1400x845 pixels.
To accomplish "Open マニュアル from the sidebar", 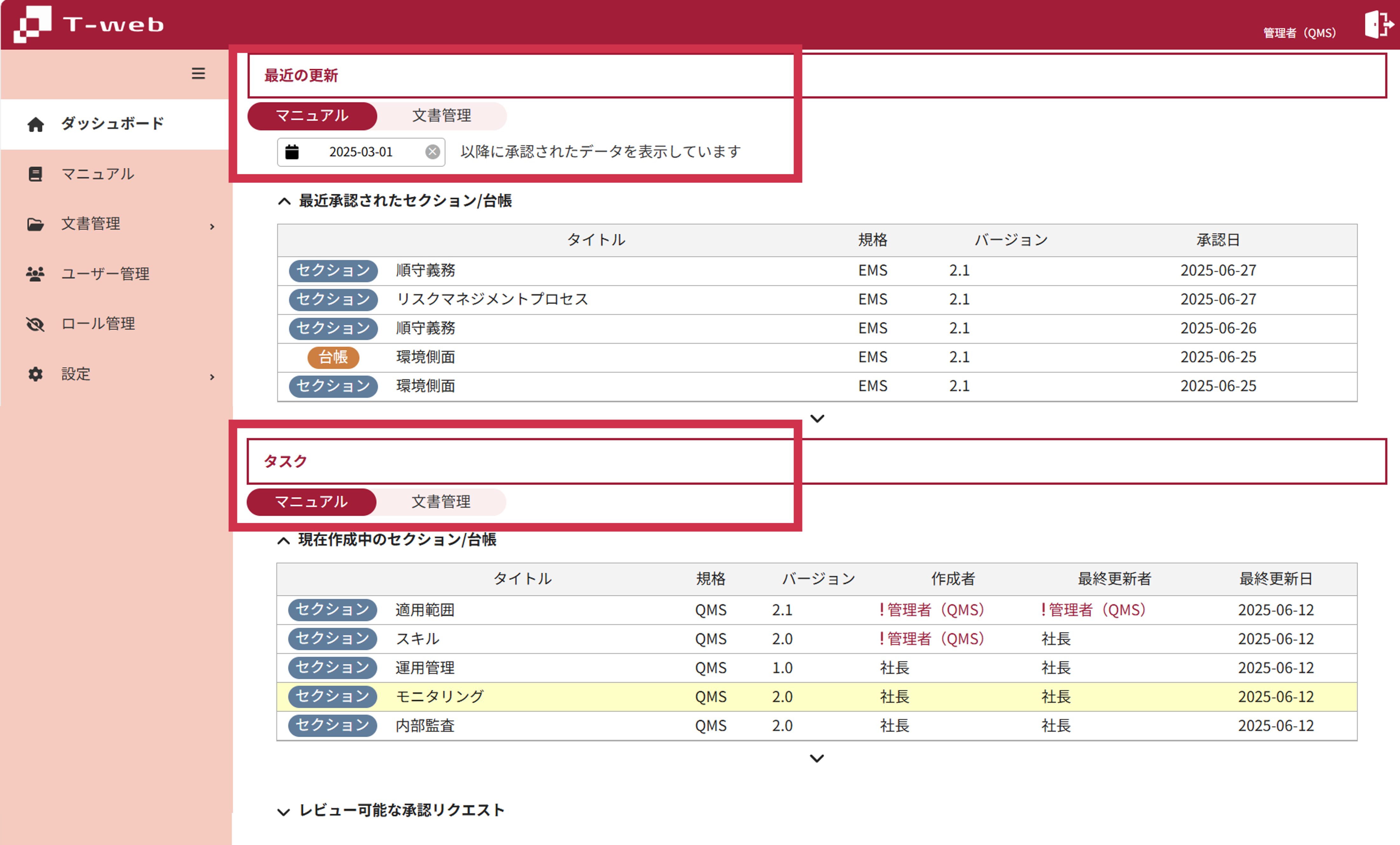I will tap(98, 174).
